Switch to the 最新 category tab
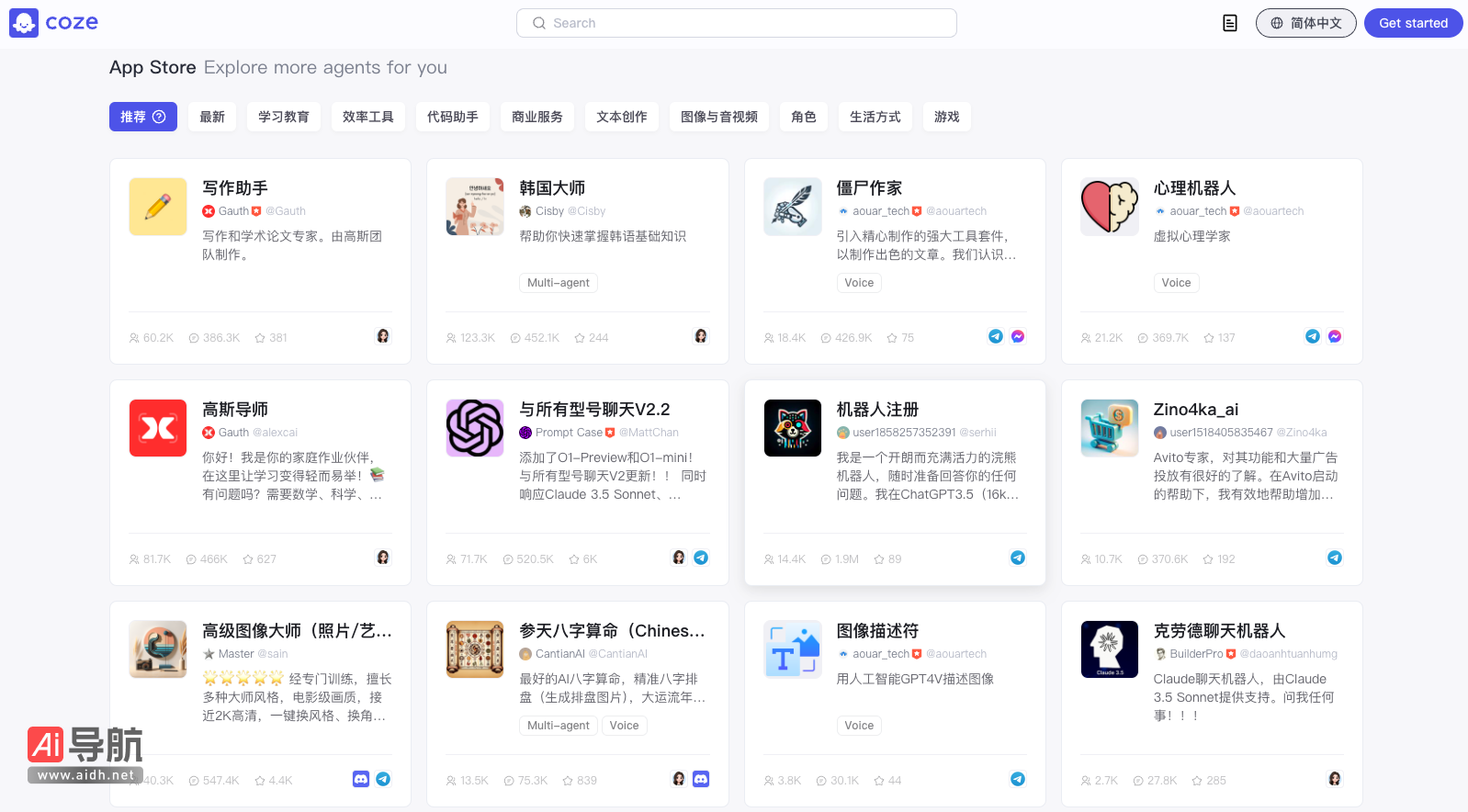The height and width of the screenshot is (812, 1468). click(212, 117)
